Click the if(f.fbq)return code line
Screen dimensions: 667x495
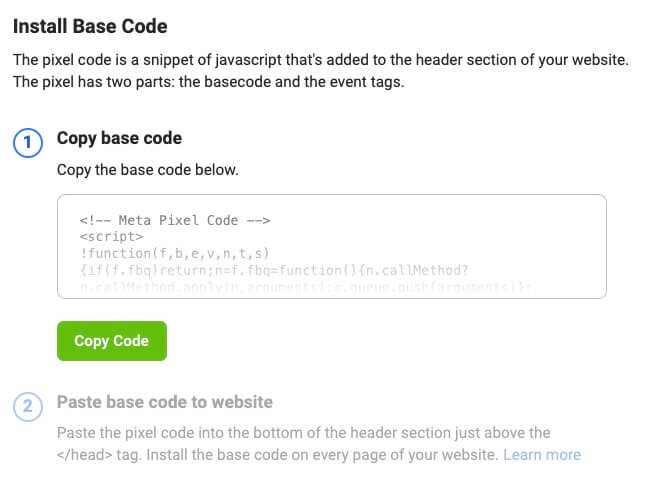point(274,270)
